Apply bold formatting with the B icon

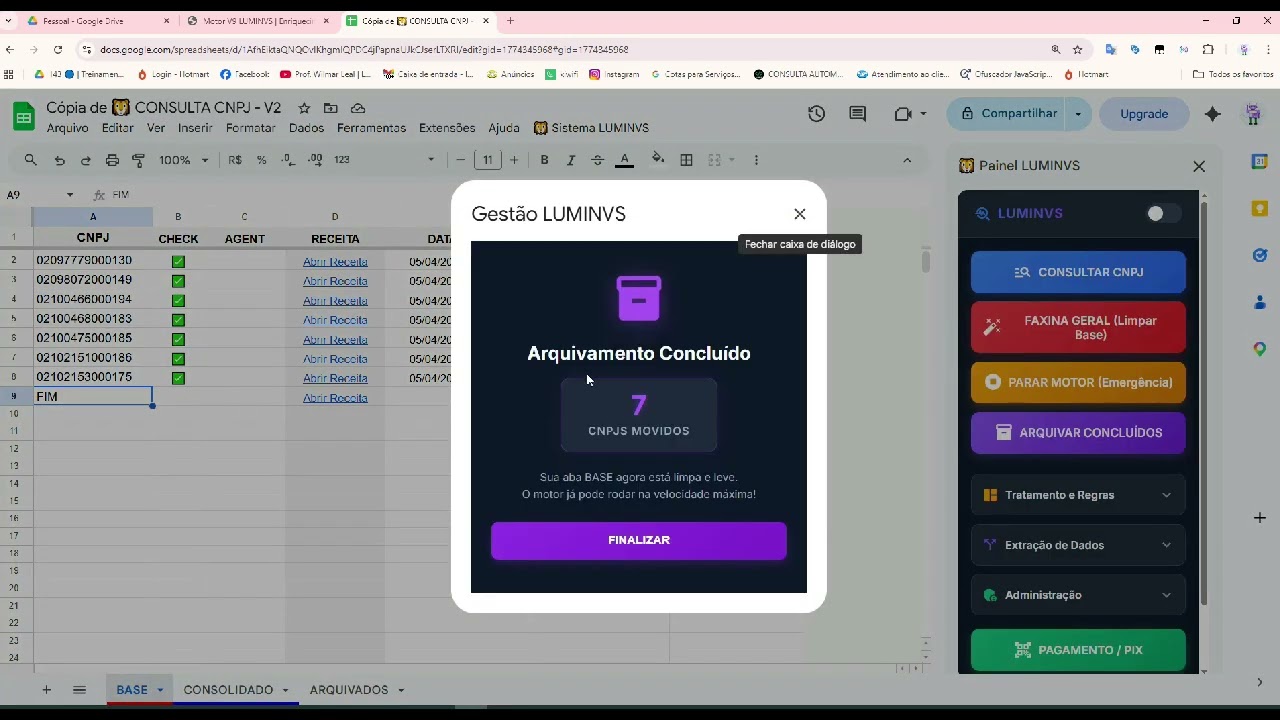(544, 160)
